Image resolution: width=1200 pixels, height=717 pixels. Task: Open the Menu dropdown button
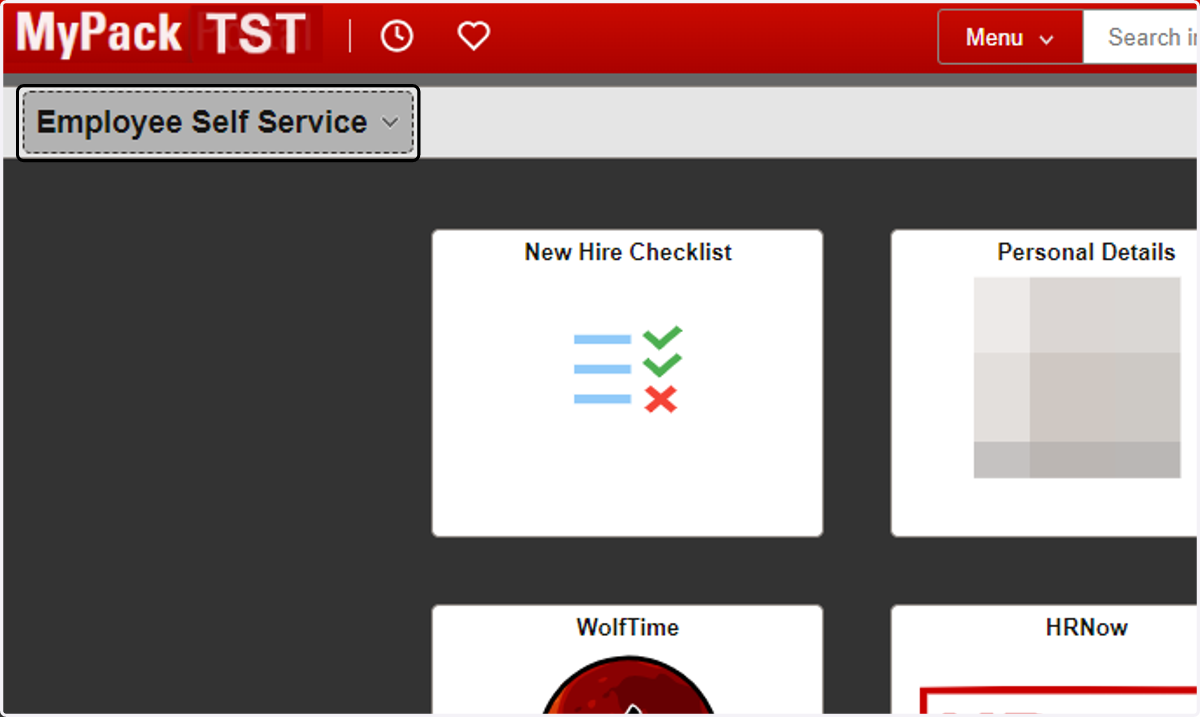(1010, 38)
